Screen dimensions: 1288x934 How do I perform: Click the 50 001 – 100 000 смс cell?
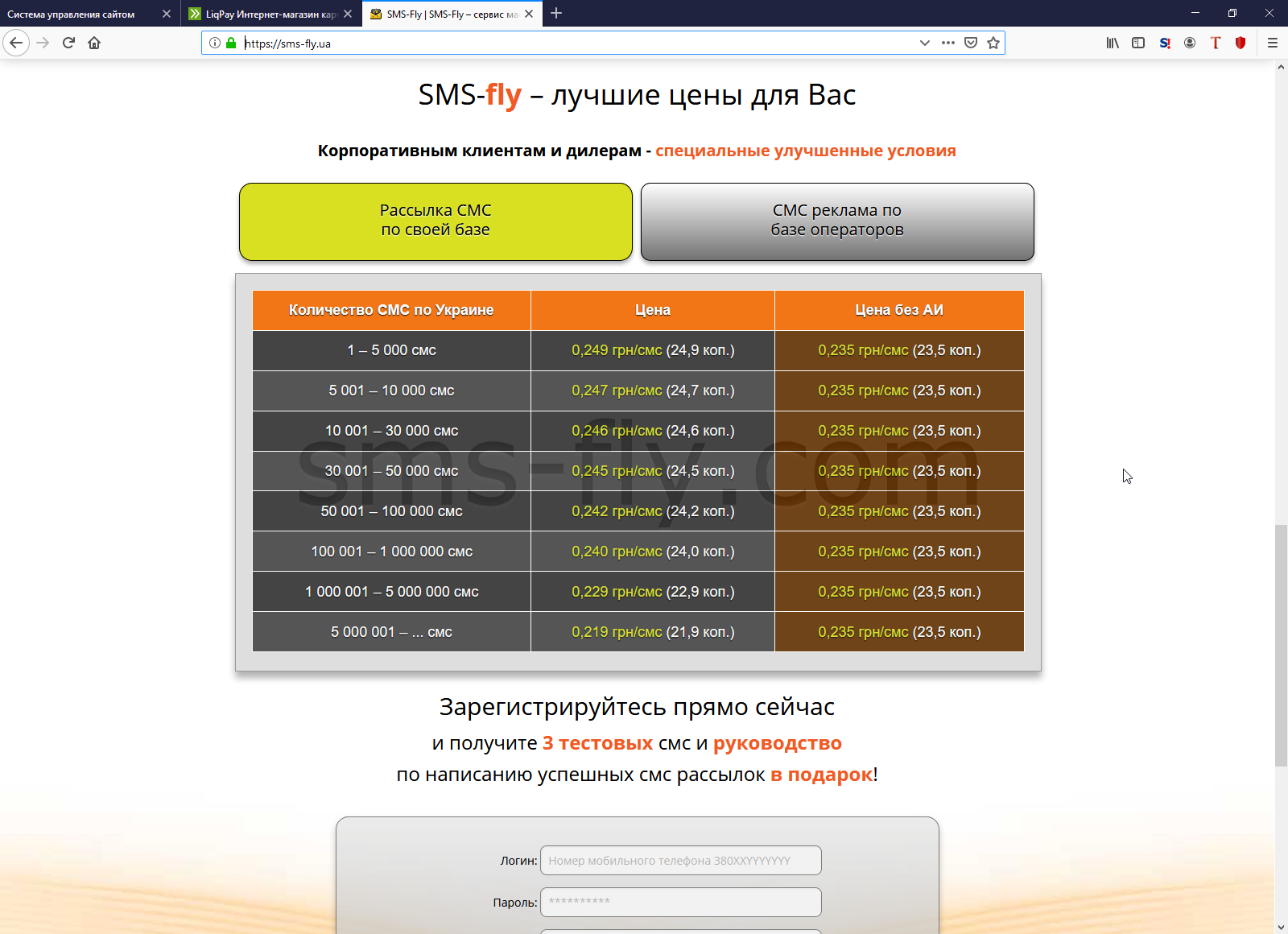391,511
